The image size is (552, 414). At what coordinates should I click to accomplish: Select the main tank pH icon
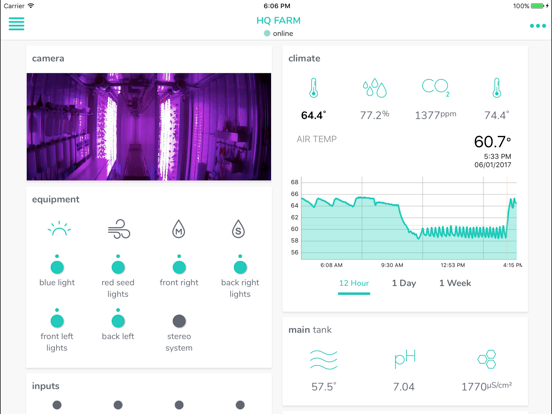[405, 359]
